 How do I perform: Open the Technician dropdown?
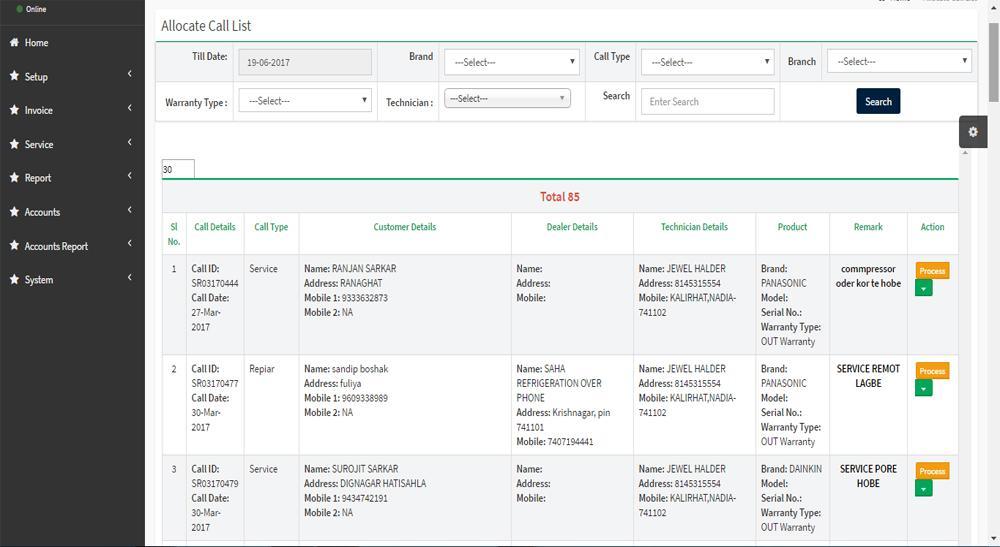point(507,98)
